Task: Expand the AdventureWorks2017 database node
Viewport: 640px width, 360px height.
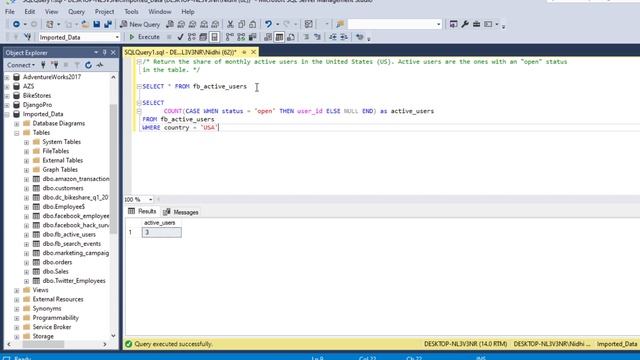Action: pos(7,77)
